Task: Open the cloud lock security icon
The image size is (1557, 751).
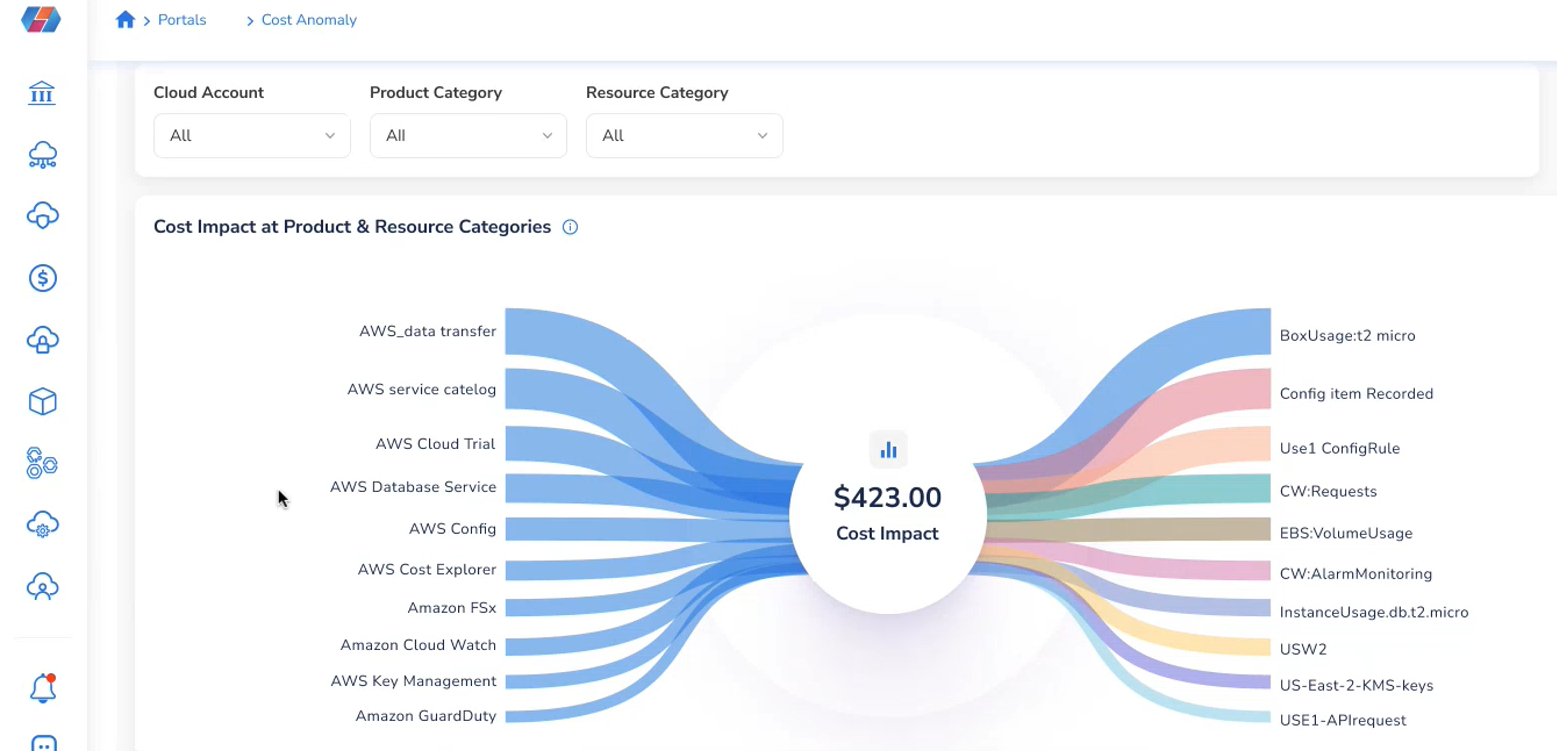Action: tap(42, 340)
